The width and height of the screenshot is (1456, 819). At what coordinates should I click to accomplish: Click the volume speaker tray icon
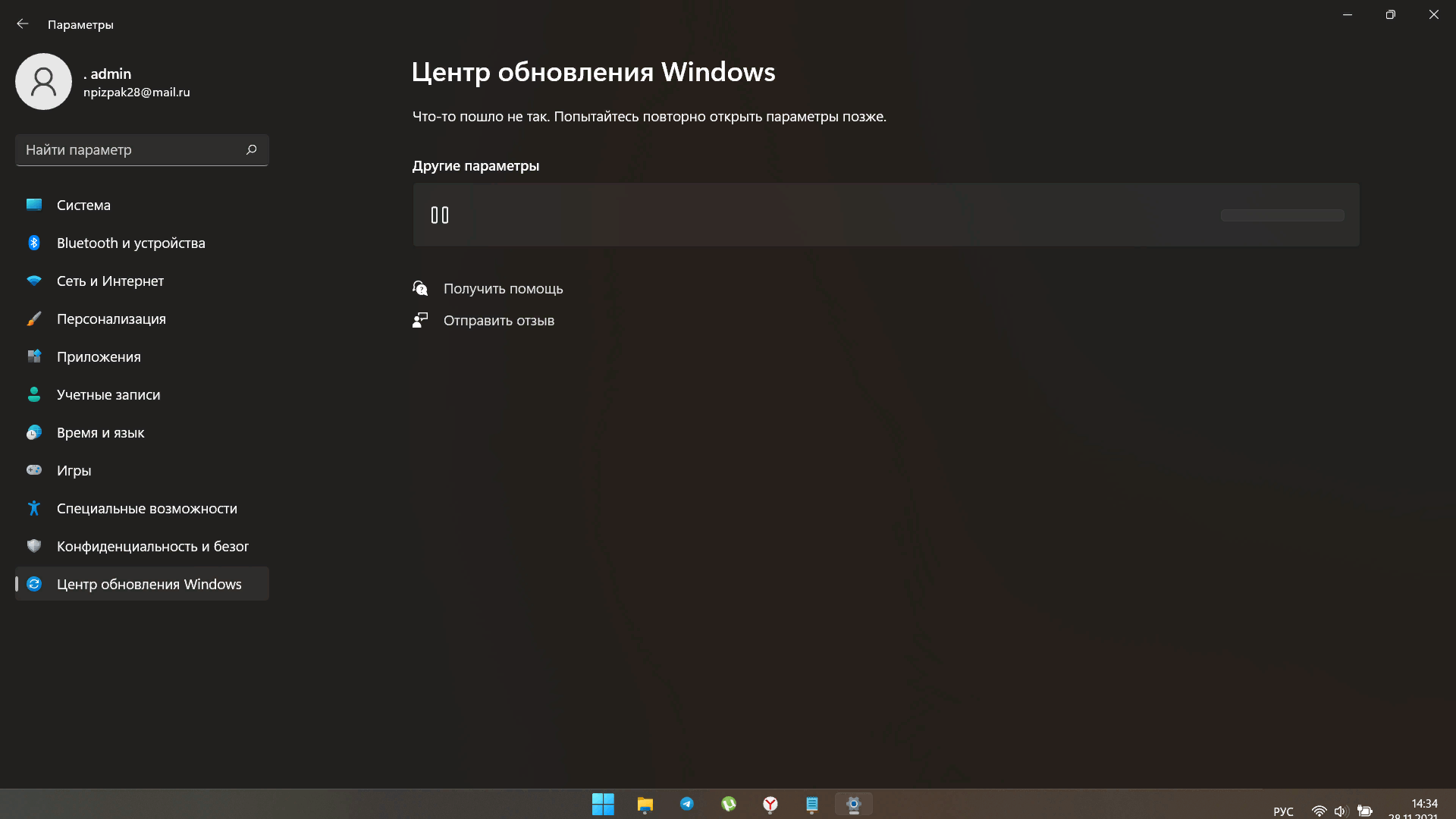pos(1340,811)
